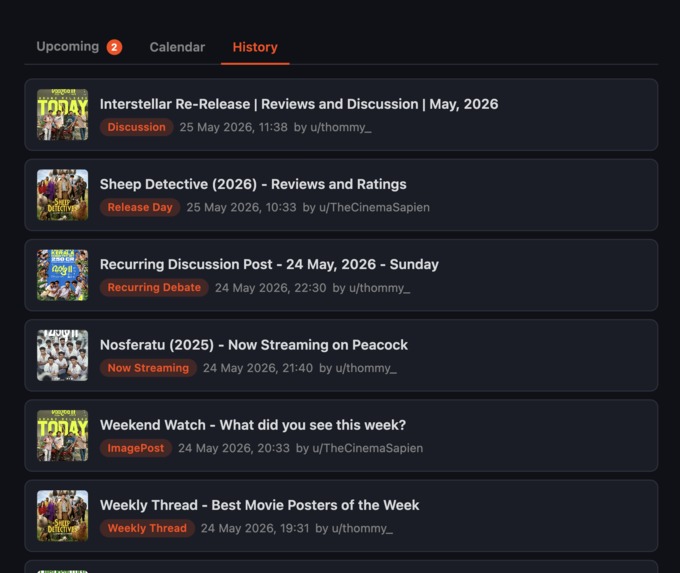Click the Now Streaming flair tag
The height and width of the screenshot is (573, 680).
[x=148, y=368]
